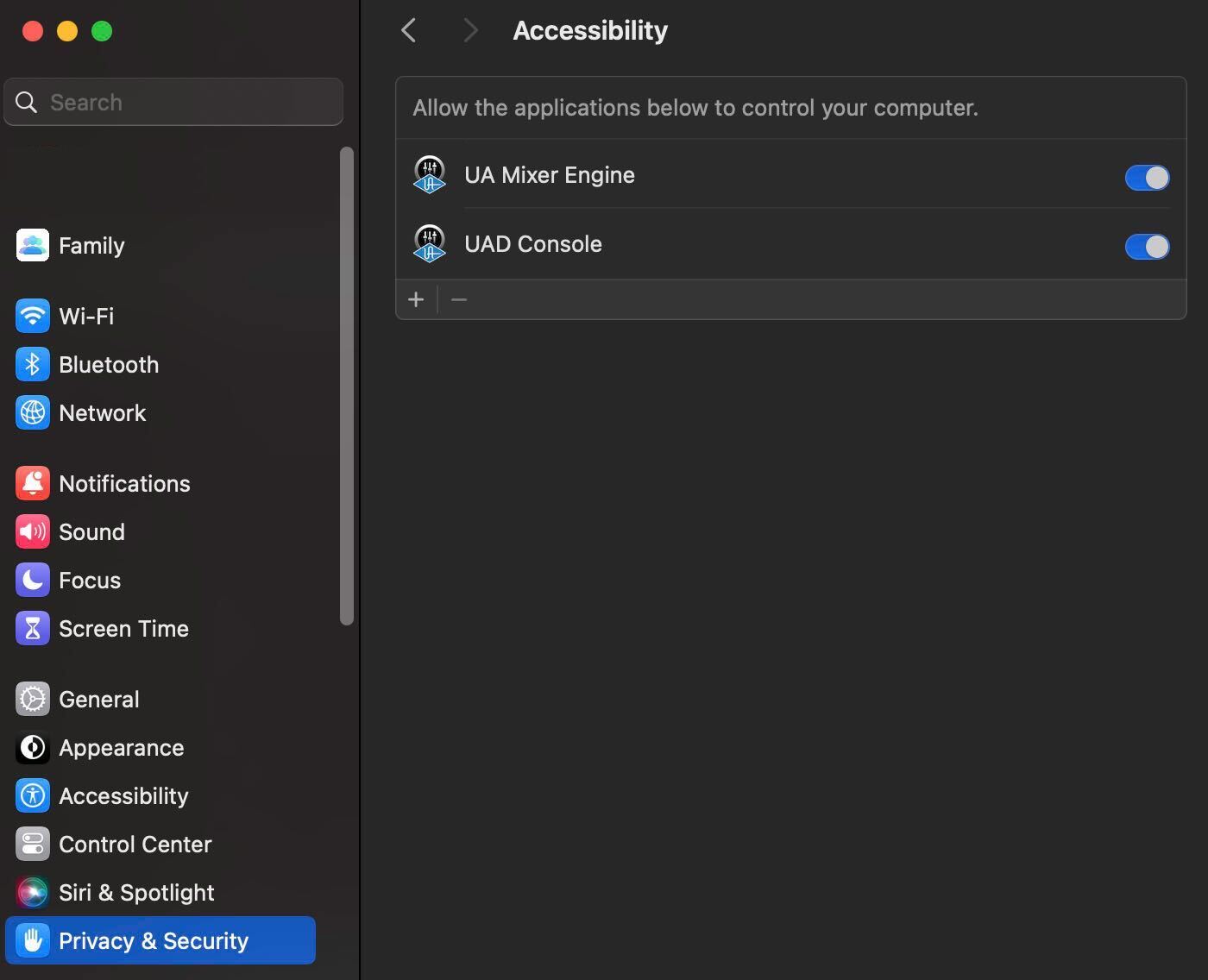Add an application with the plus button

(x=416, y=299)
